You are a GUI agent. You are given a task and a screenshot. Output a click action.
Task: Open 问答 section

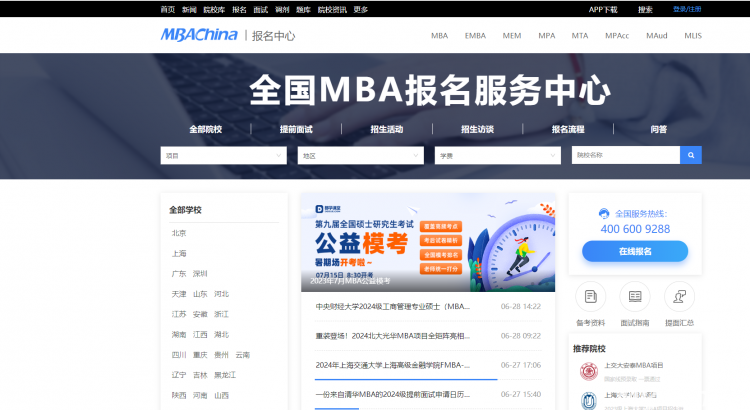659,129
